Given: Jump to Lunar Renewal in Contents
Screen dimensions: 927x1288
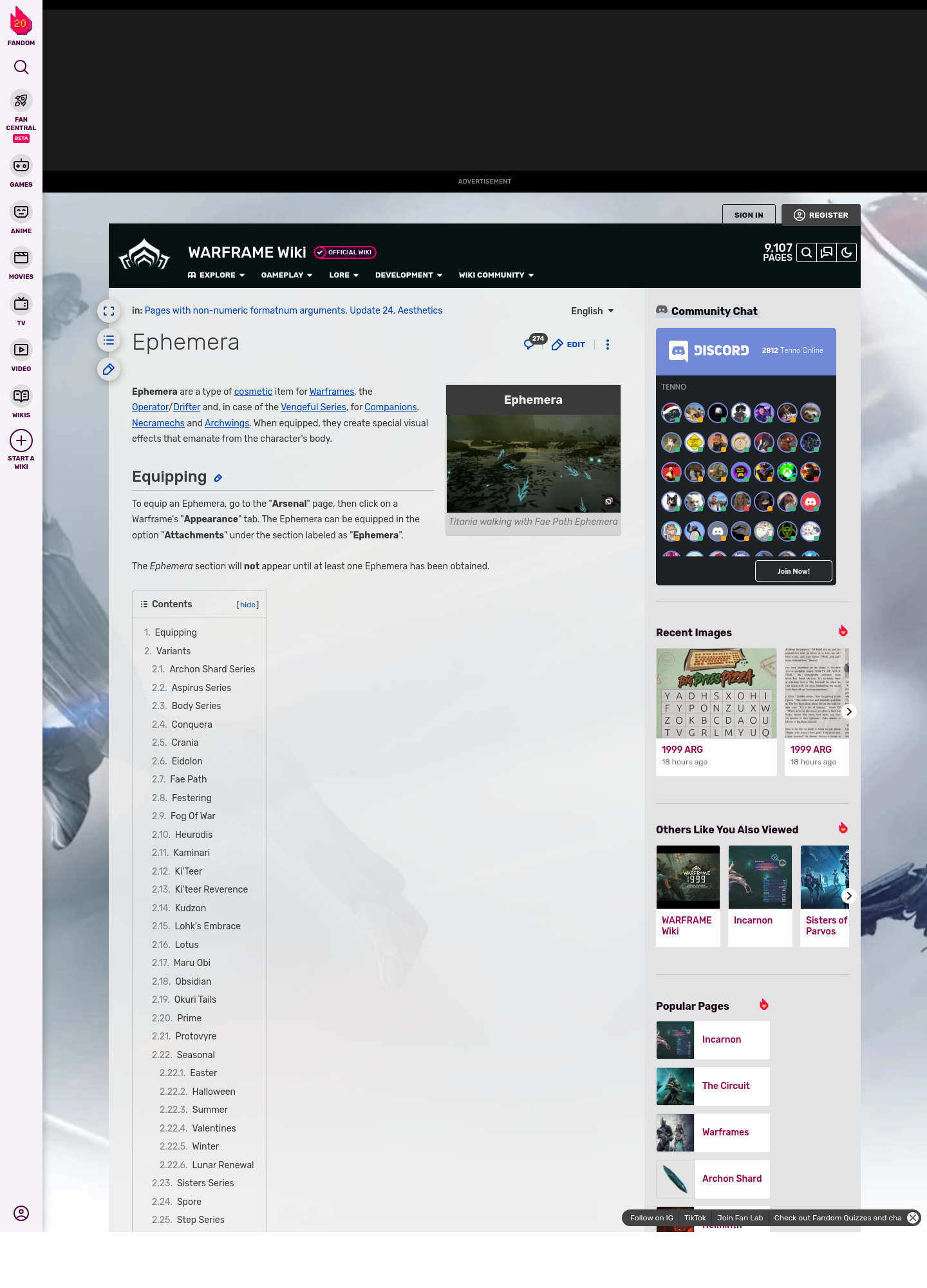Looking at the screenshot, I should coord(223,1165).
